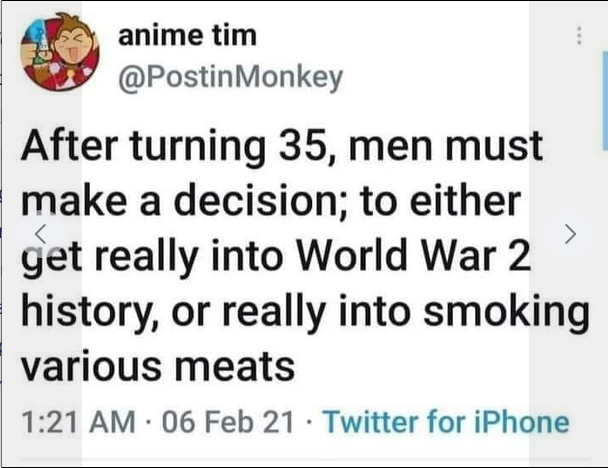Screen dimensions: 608x468
Task: Open the @PostinMonkey handle link
Action: 229,77
